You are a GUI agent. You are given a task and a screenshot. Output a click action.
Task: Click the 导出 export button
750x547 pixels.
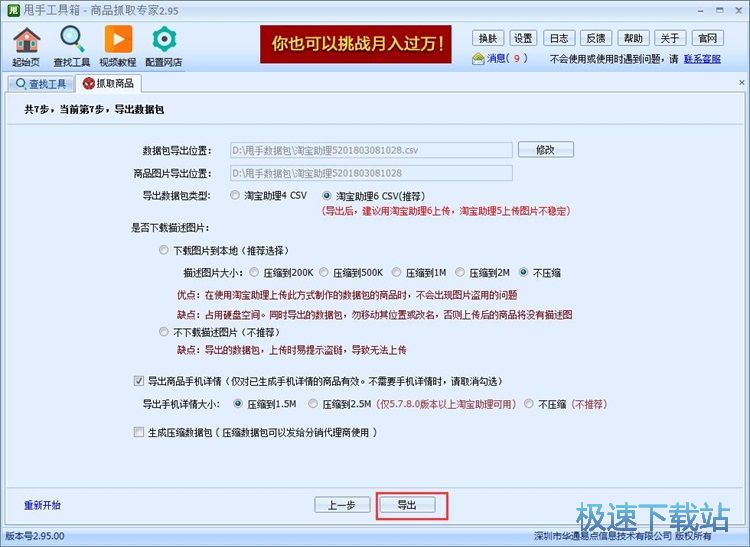tap(407, 505)
